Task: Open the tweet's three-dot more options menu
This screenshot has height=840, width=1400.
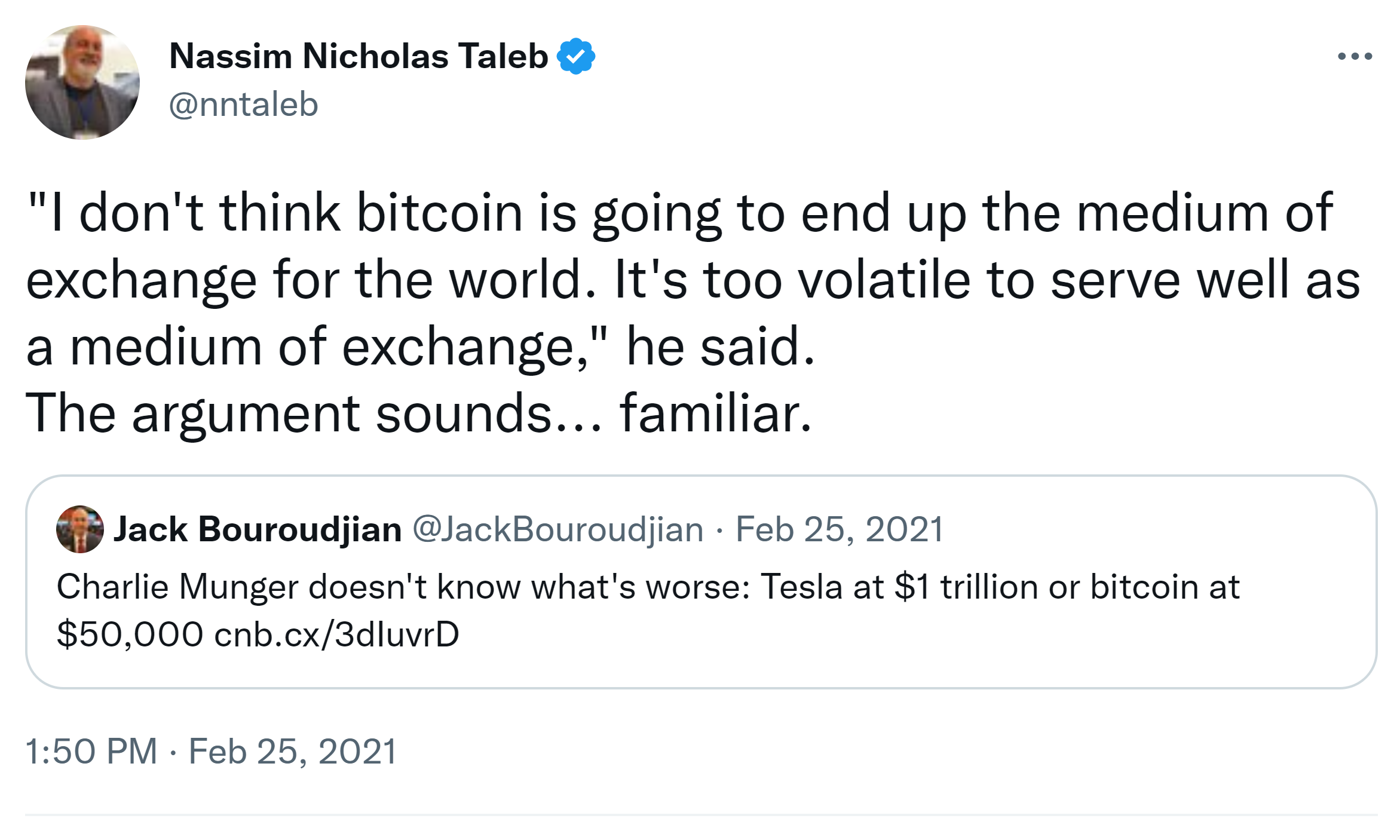Action: tap(1354, 57)
